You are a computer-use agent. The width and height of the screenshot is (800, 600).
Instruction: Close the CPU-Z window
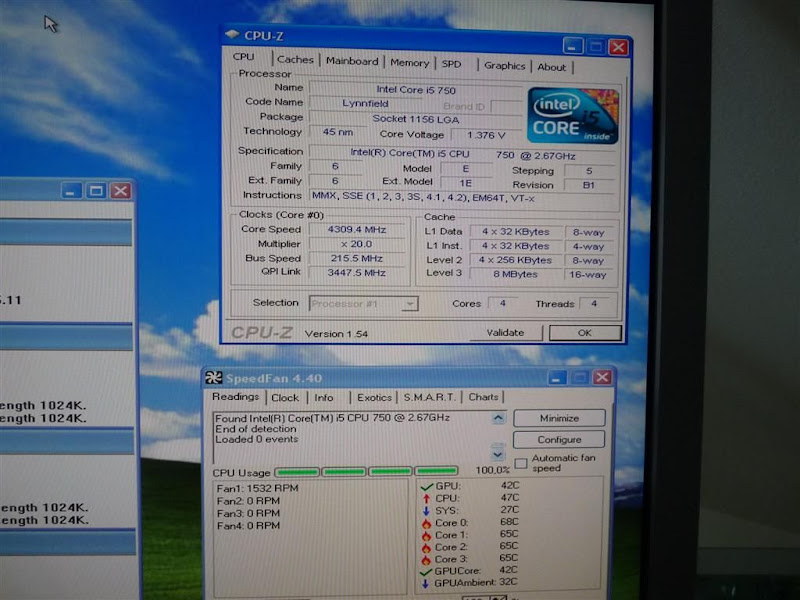(619, 47)
